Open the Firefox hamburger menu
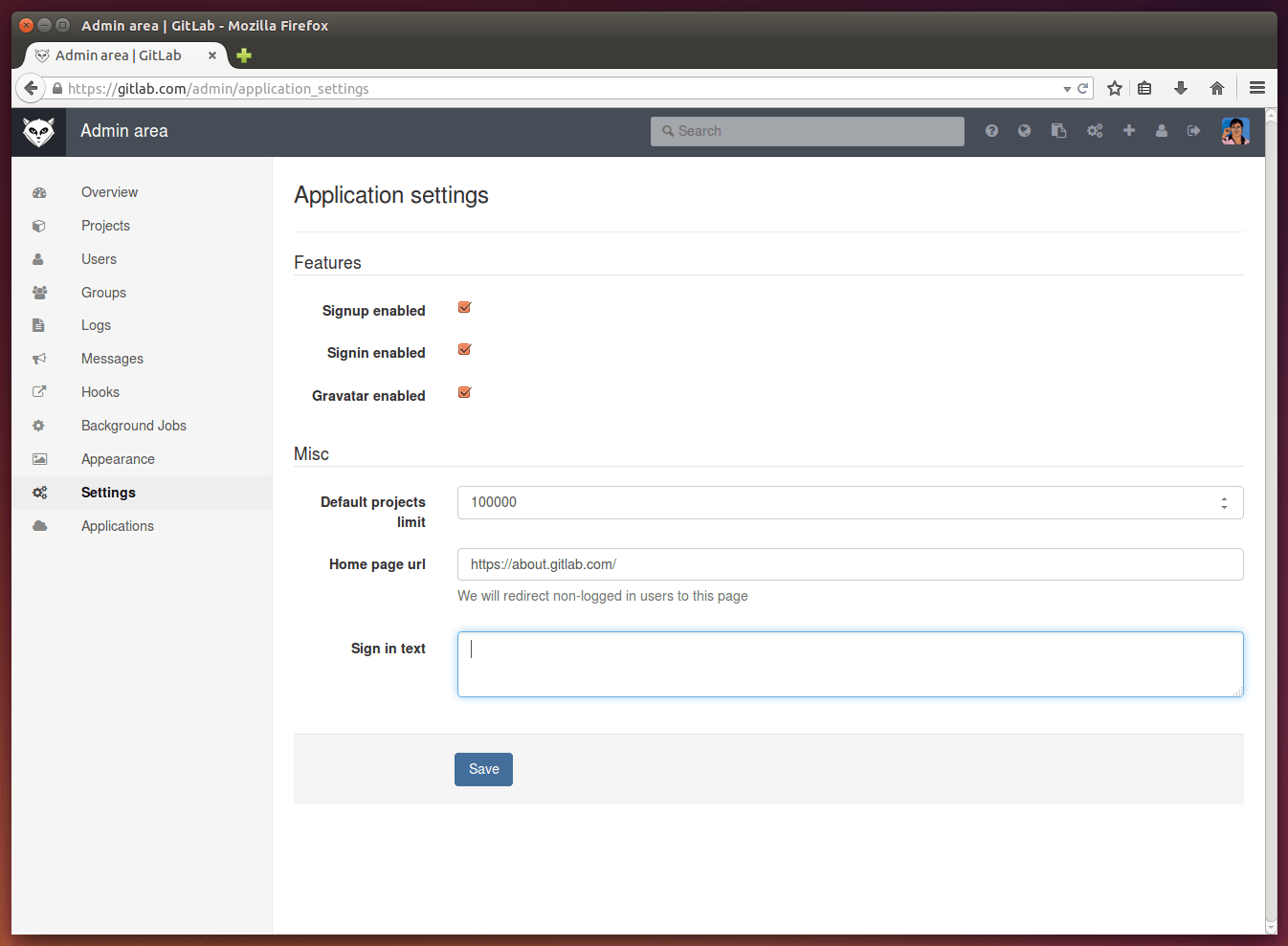This screenshot has width=1288, height=946. (x=1256, y=87)
